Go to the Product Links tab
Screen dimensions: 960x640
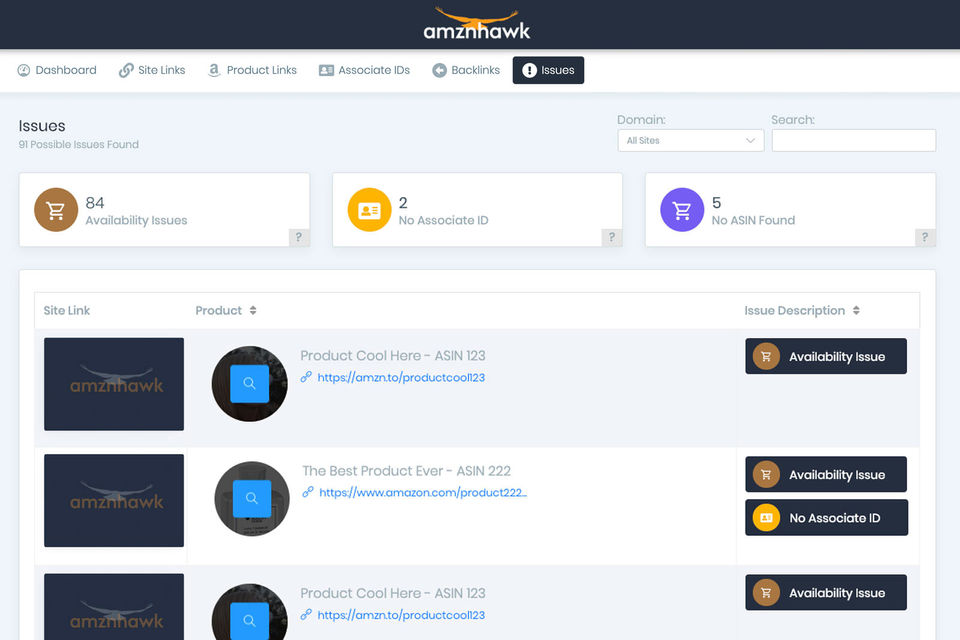tap(252, 70)
